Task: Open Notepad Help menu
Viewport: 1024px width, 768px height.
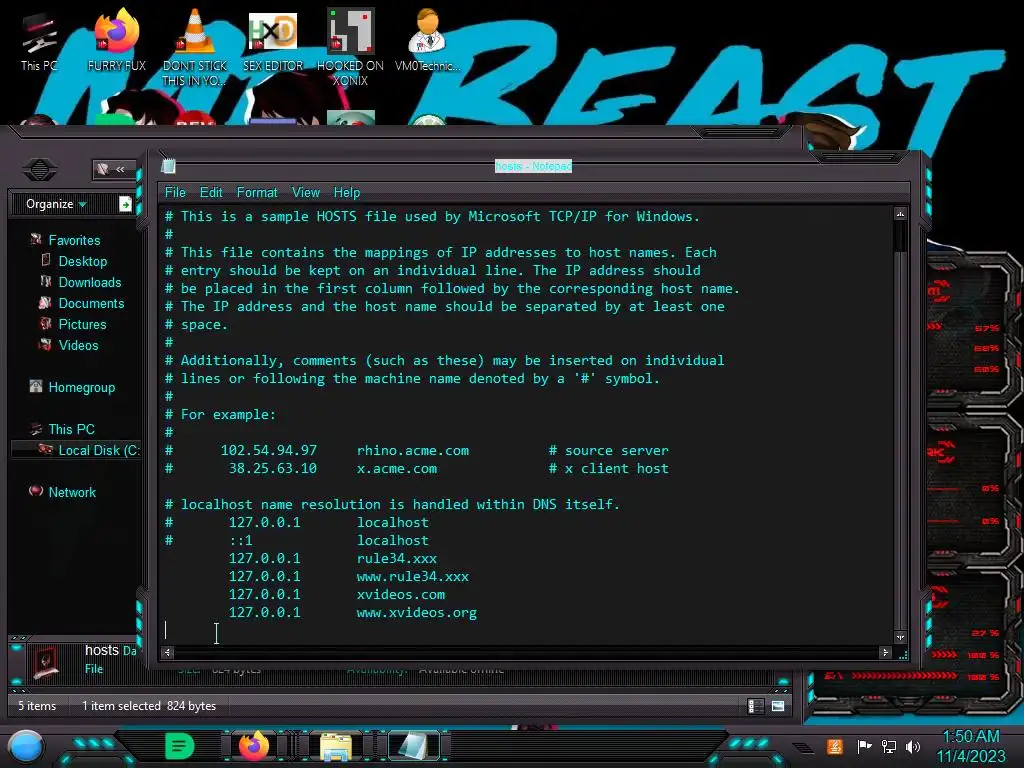Action: pyautogui.click(x=347, y=193)
